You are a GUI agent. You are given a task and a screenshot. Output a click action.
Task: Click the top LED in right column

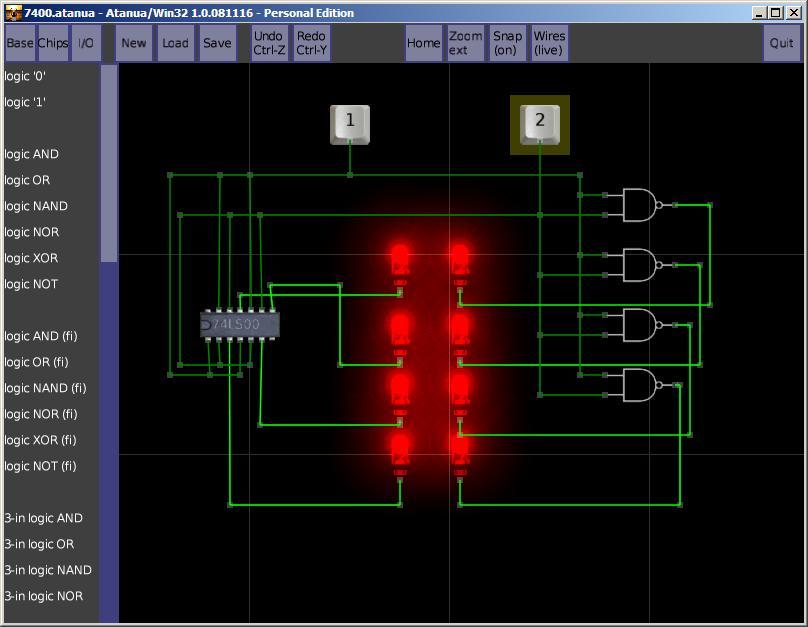tap(460, 264)
